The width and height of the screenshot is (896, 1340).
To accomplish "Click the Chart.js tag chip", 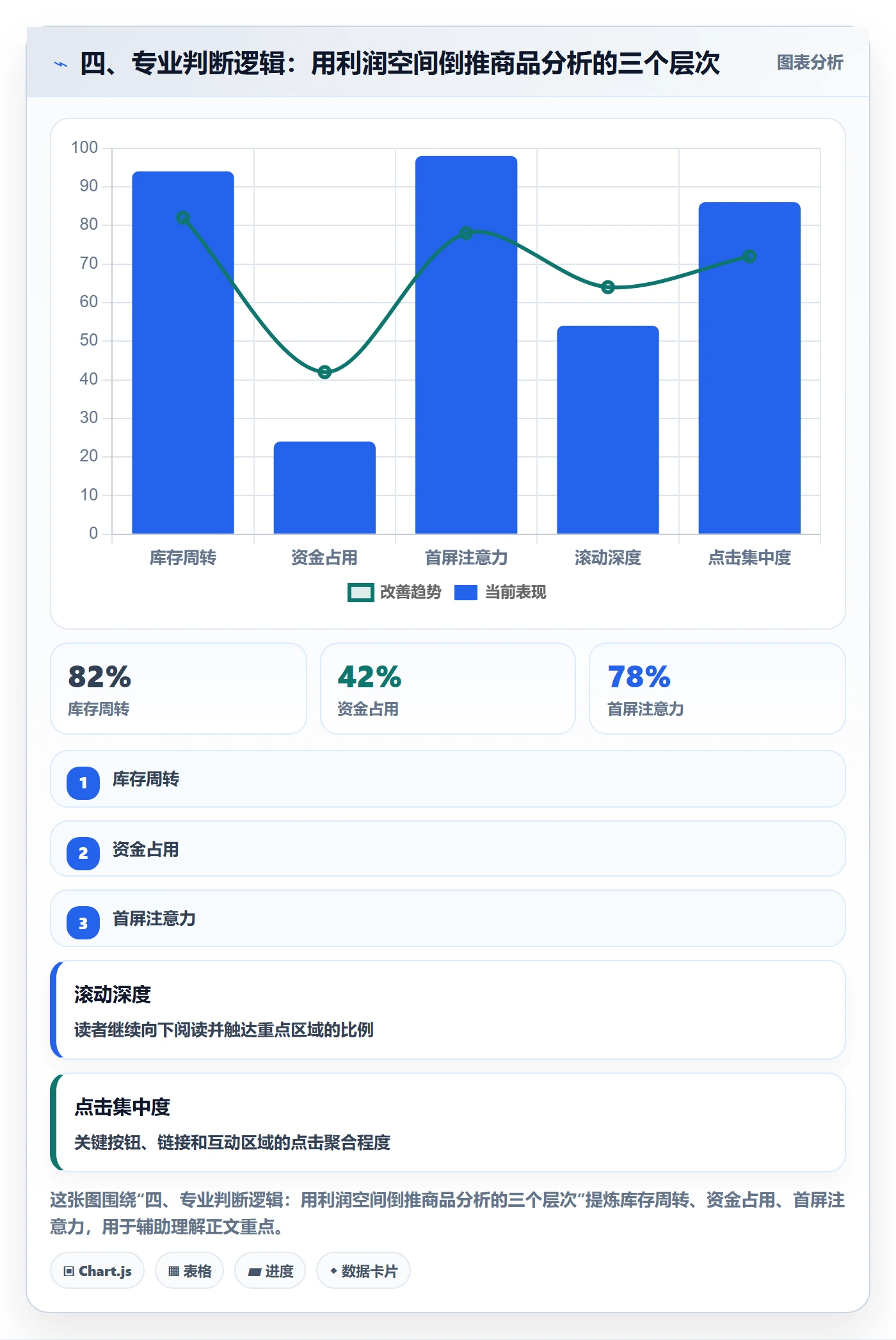I will coord(97,1271).
